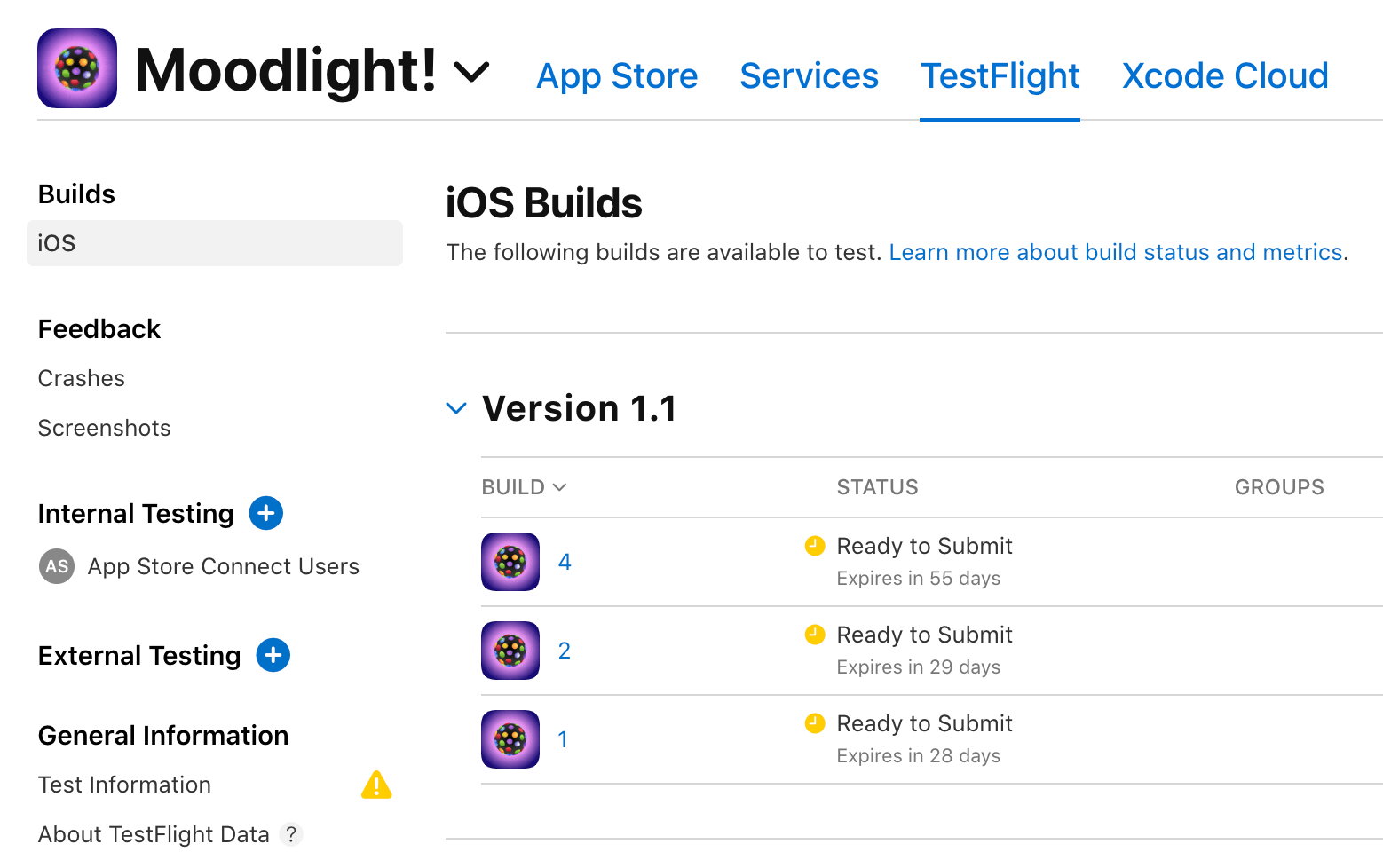The width and height of the screenshot is (1383, 868).
Task: Open build 4 details
Action: pyautogui.click(x=565, y=562)
